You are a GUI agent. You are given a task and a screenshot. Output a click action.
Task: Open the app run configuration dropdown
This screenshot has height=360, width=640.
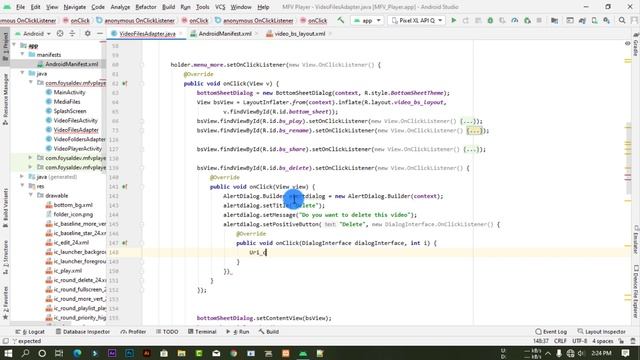tap(367, 20)
